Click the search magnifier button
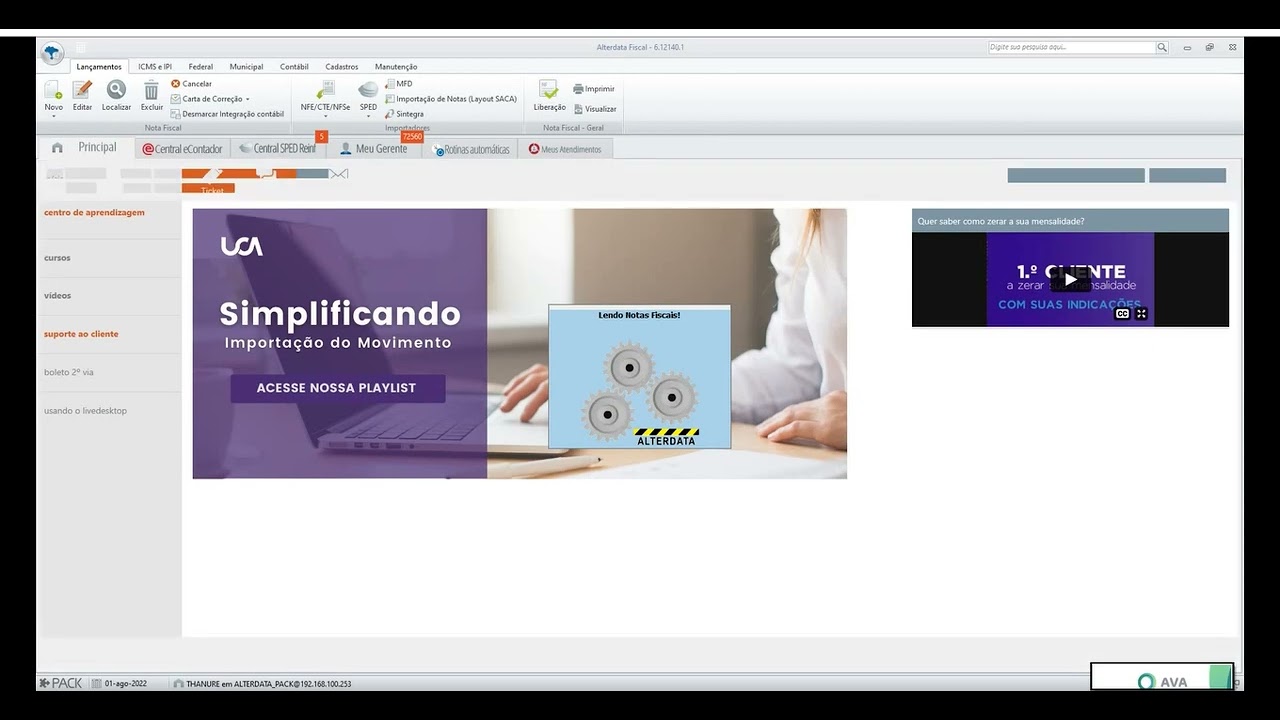This screenshot has width=1280, height=720. pos(1162,47)
